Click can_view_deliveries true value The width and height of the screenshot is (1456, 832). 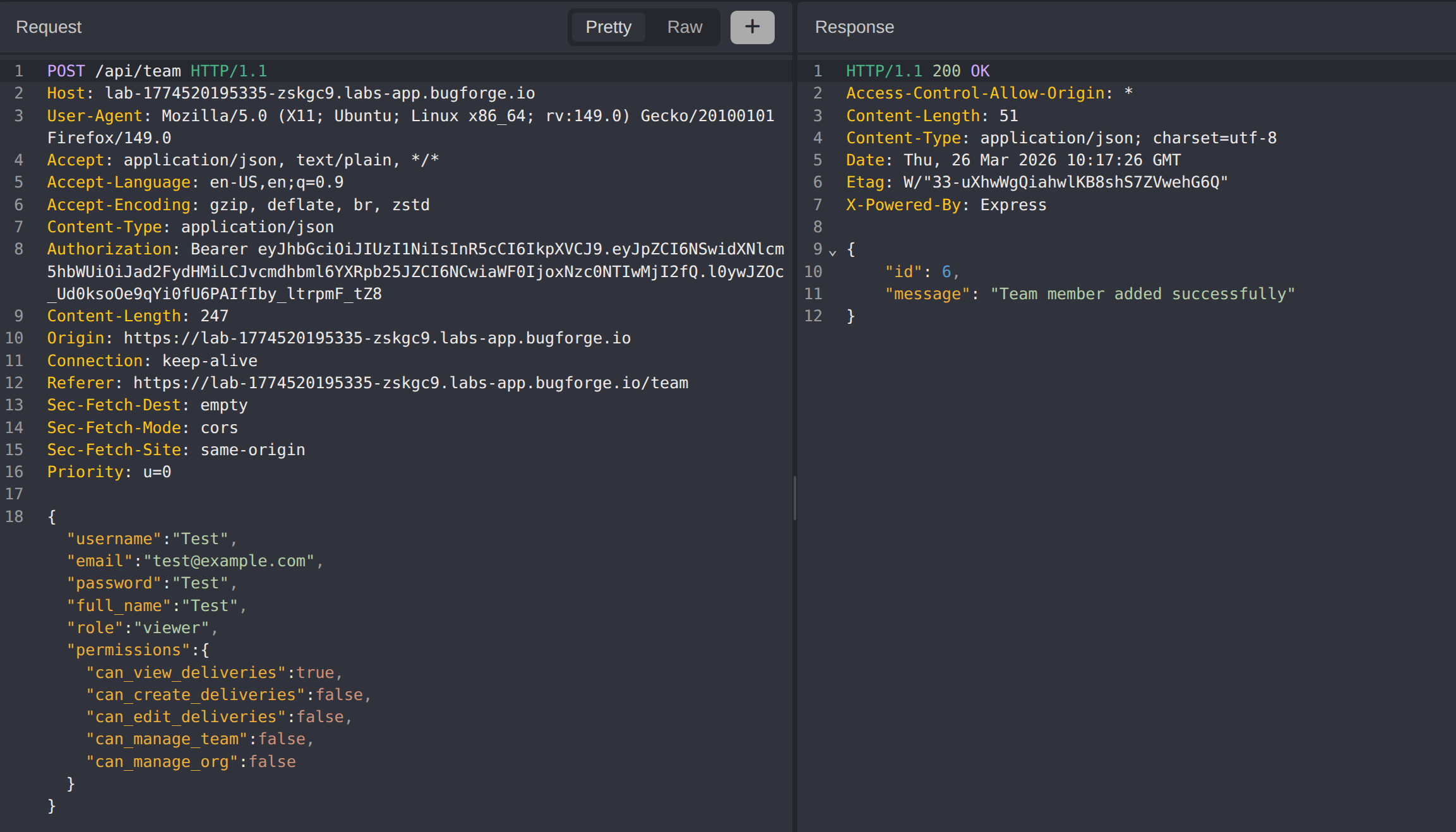[315, 673]
